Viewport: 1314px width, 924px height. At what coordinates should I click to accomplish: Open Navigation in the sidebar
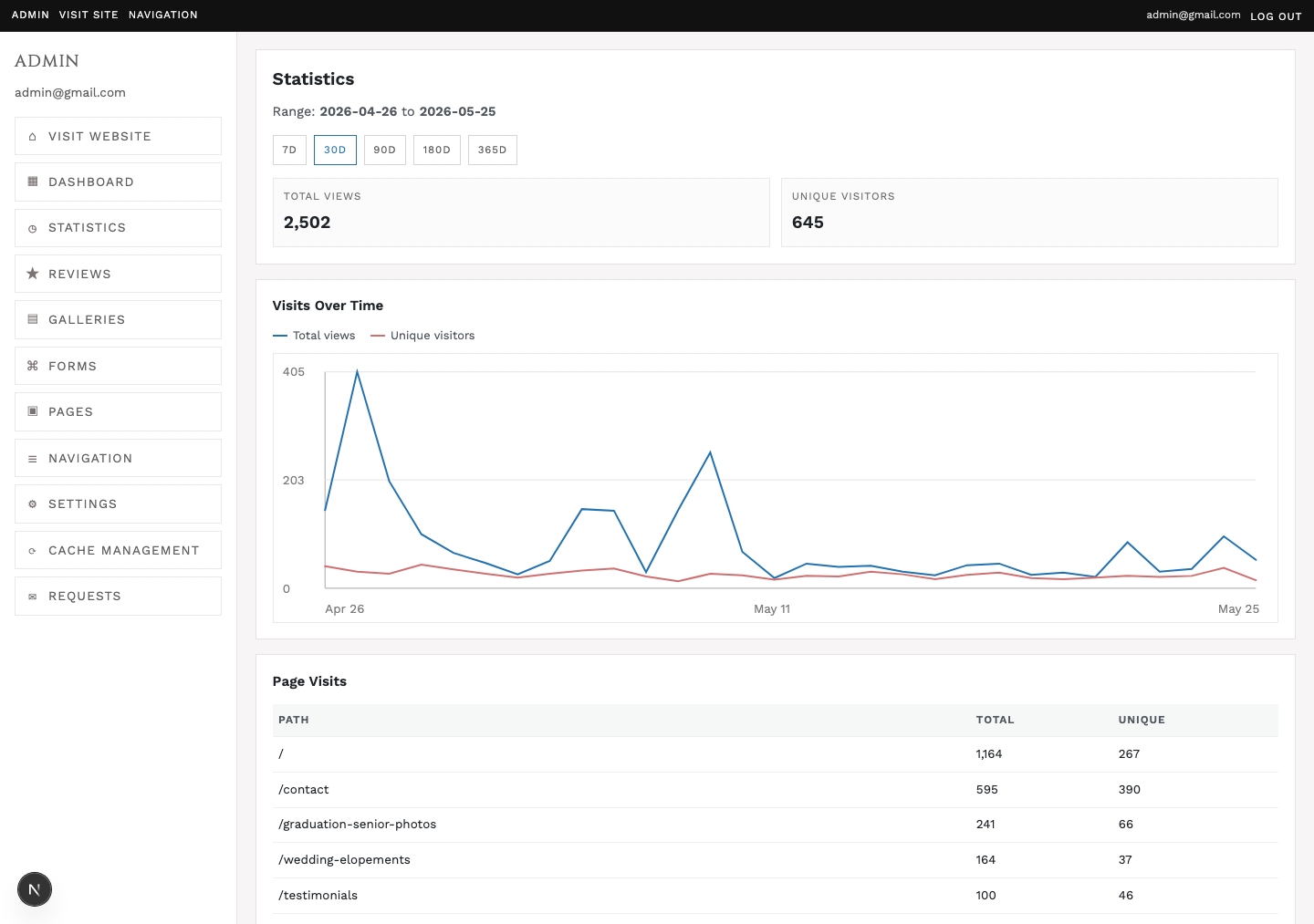[x=118, y=458]
